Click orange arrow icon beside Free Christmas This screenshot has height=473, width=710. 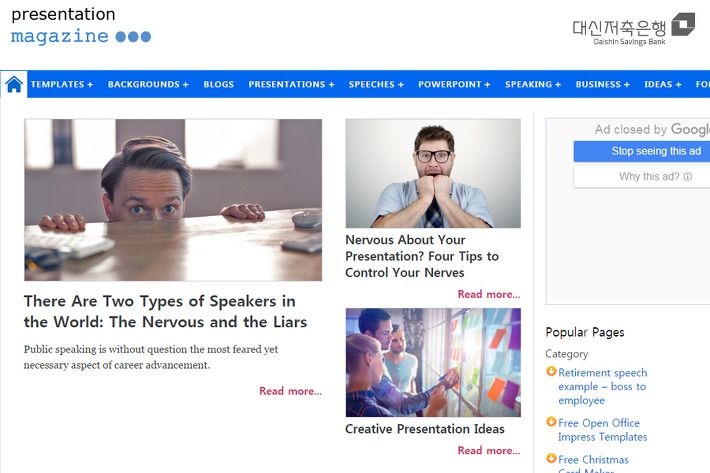coord(551,459)
